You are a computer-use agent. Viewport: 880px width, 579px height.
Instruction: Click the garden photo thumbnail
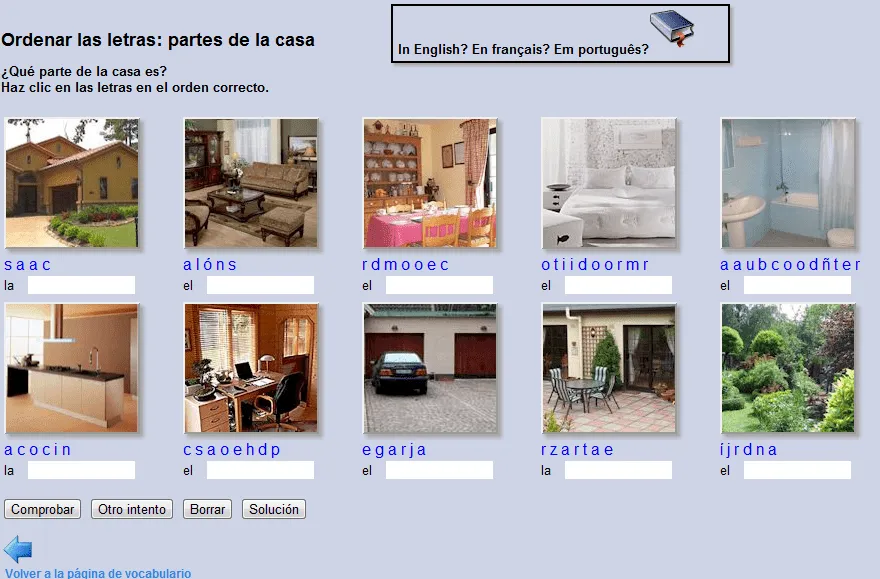pyautogui.click(x=788, y=368)
